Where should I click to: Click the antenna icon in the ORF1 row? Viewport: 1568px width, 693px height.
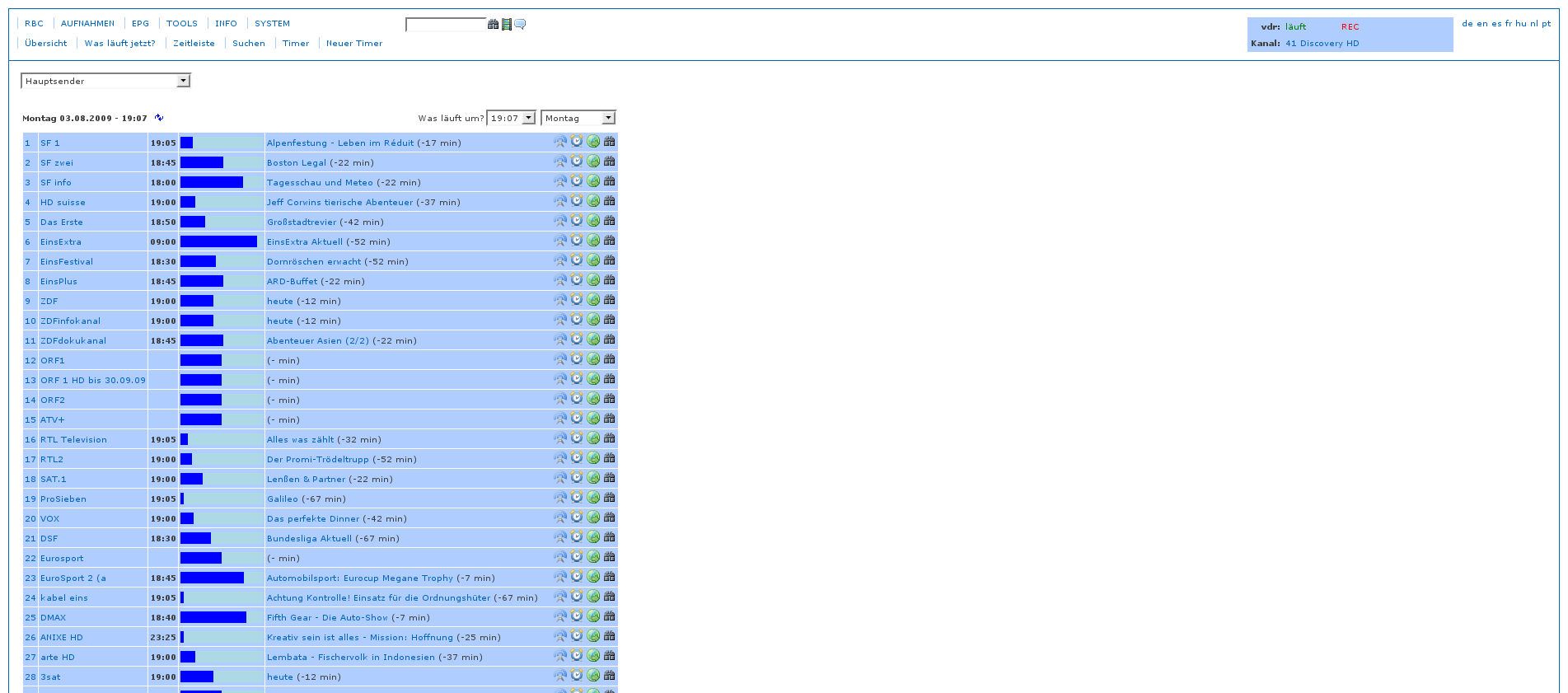(560, 359)
